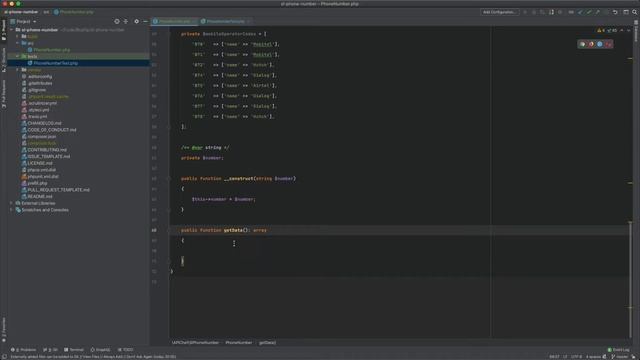Show warnings count in inspection widget
Image resolution: width=640 pixels, height=360 pixels.
click(601, 30)
